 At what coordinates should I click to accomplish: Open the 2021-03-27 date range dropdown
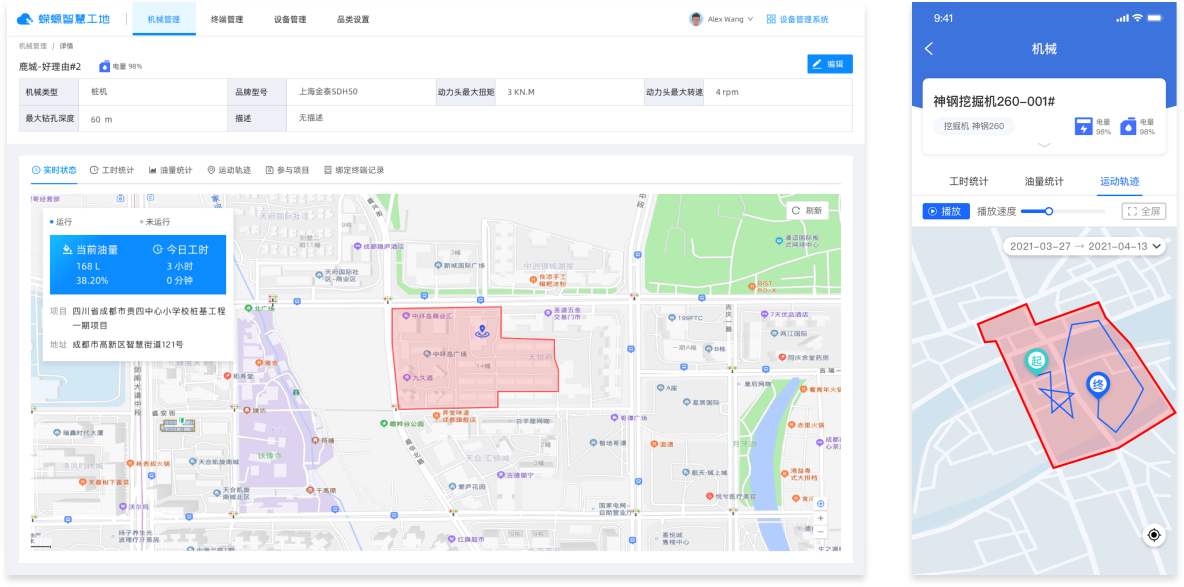tap(1084, 246)
